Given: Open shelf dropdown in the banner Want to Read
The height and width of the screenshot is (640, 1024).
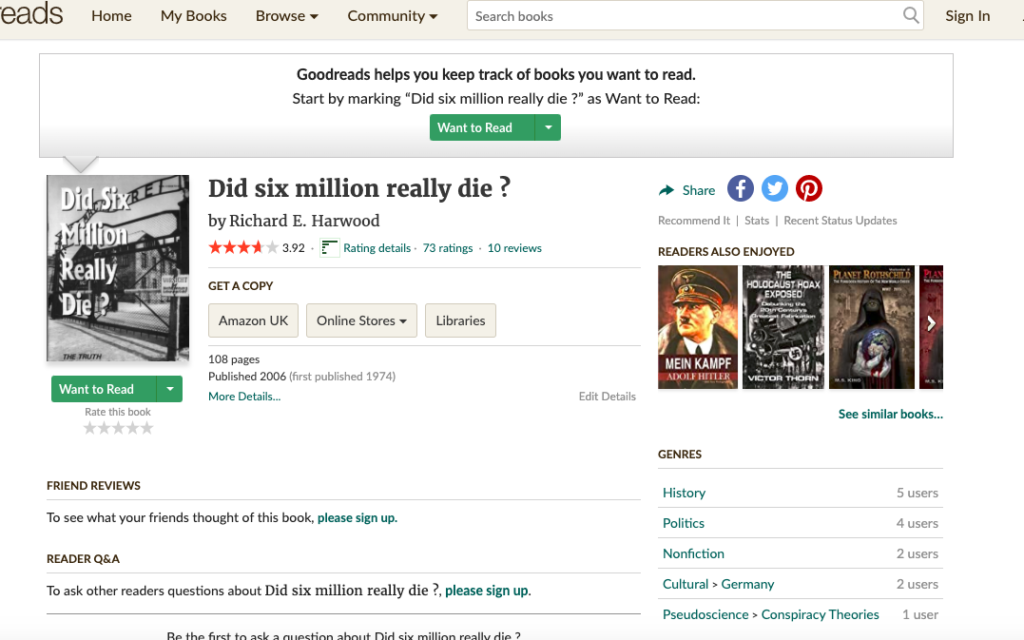Looking at the screenshot, I should pos(548,127).
